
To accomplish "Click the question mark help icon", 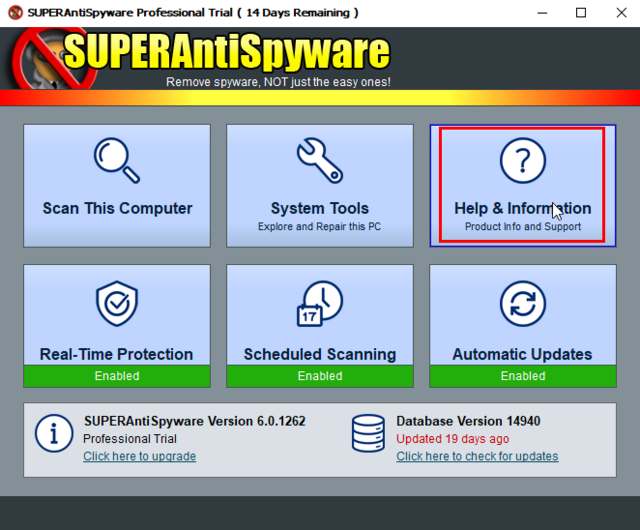I will (523, 160).
